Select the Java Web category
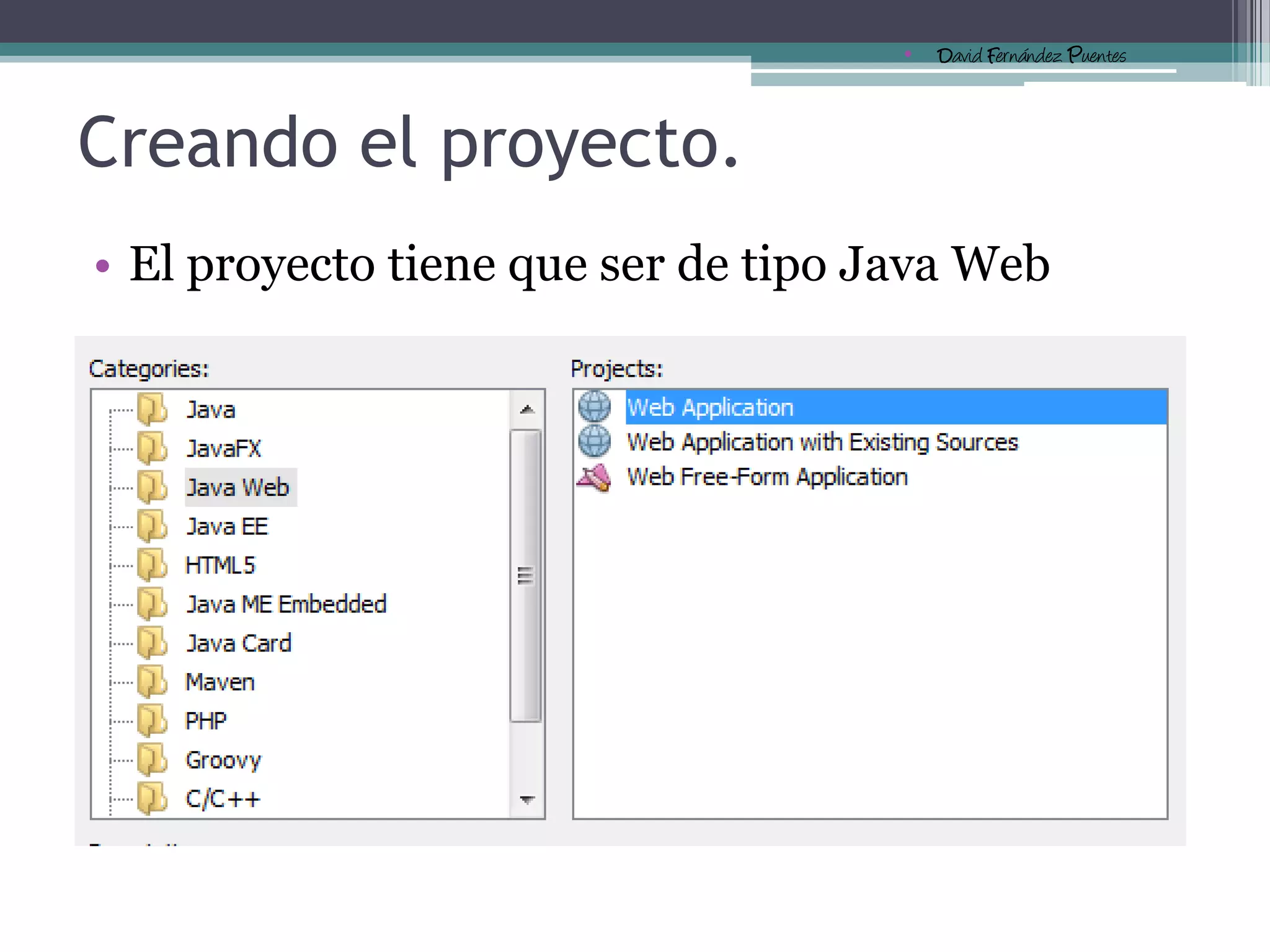The width and height of the screenshot is (1270, 952). [x=238, y=488]
